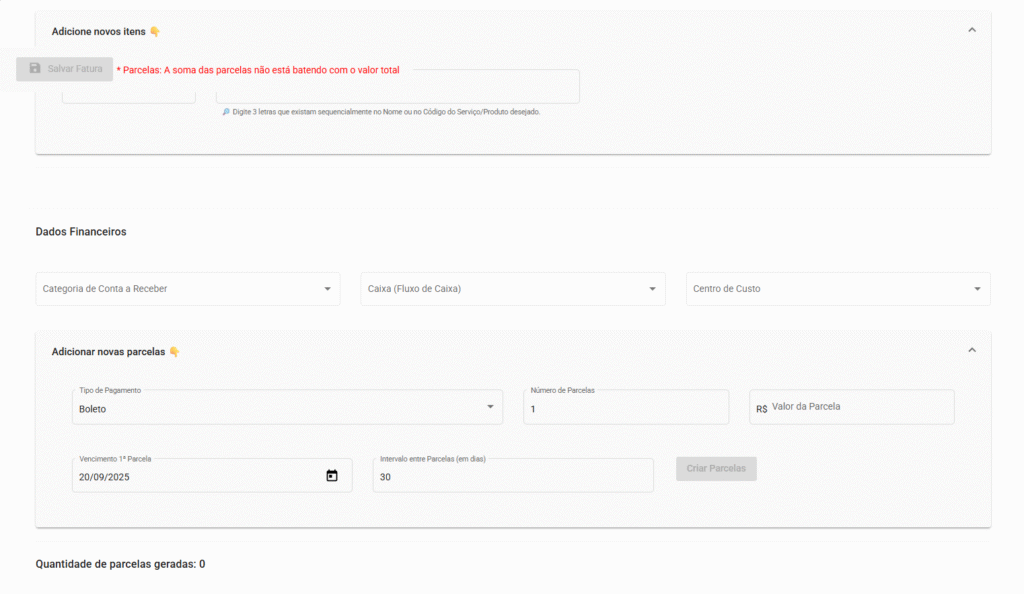
Task: Open the calendar picker for Vencimento 1ª Parcela
Action: (332, 476)
